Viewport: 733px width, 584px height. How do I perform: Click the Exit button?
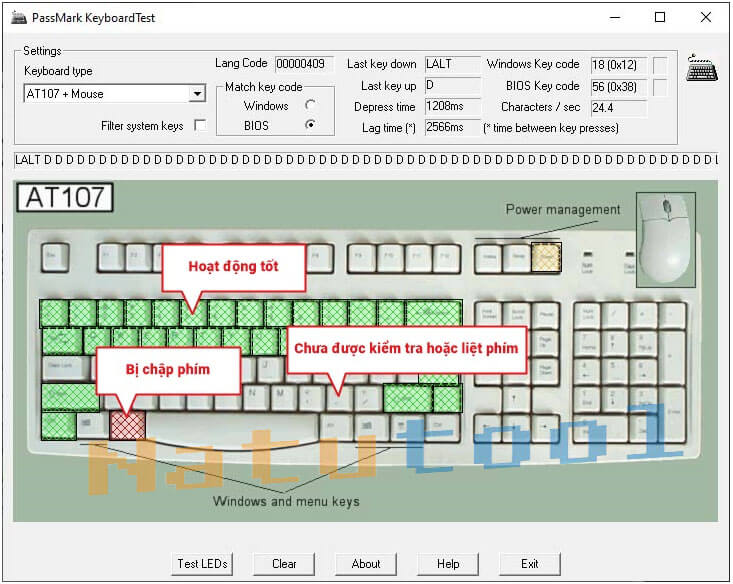530,564
